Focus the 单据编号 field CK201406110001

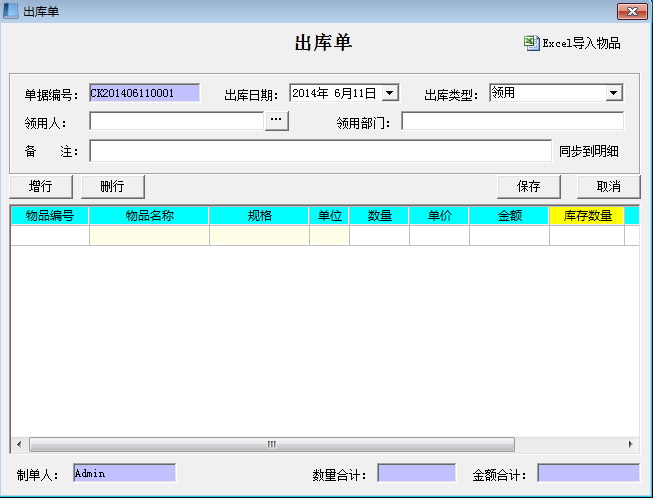click(145, 93)
